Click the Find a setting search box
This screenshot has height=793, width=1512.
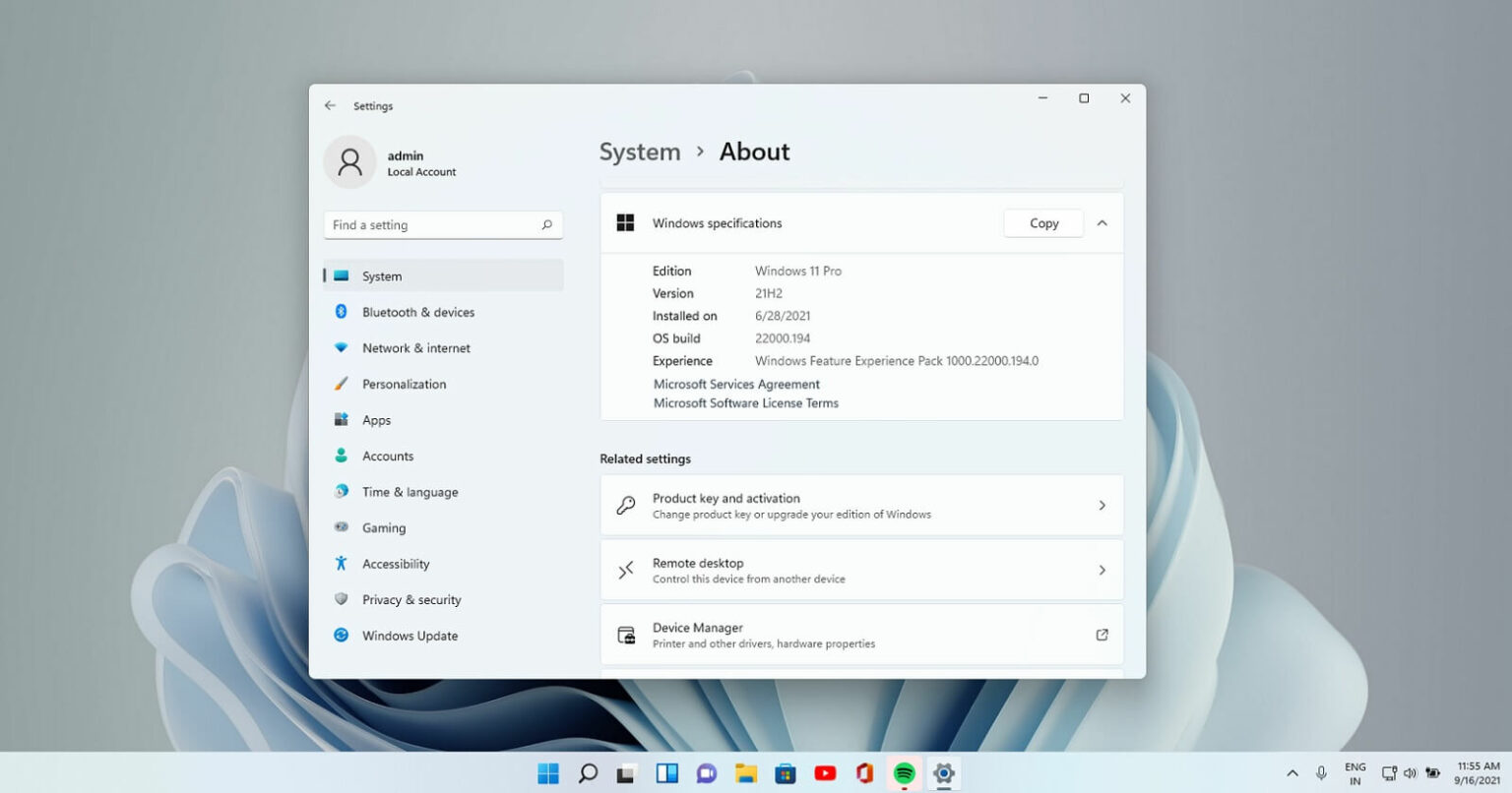pos(442,224)
